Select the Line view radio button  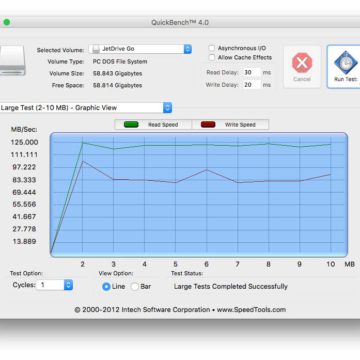pos(106,286)
